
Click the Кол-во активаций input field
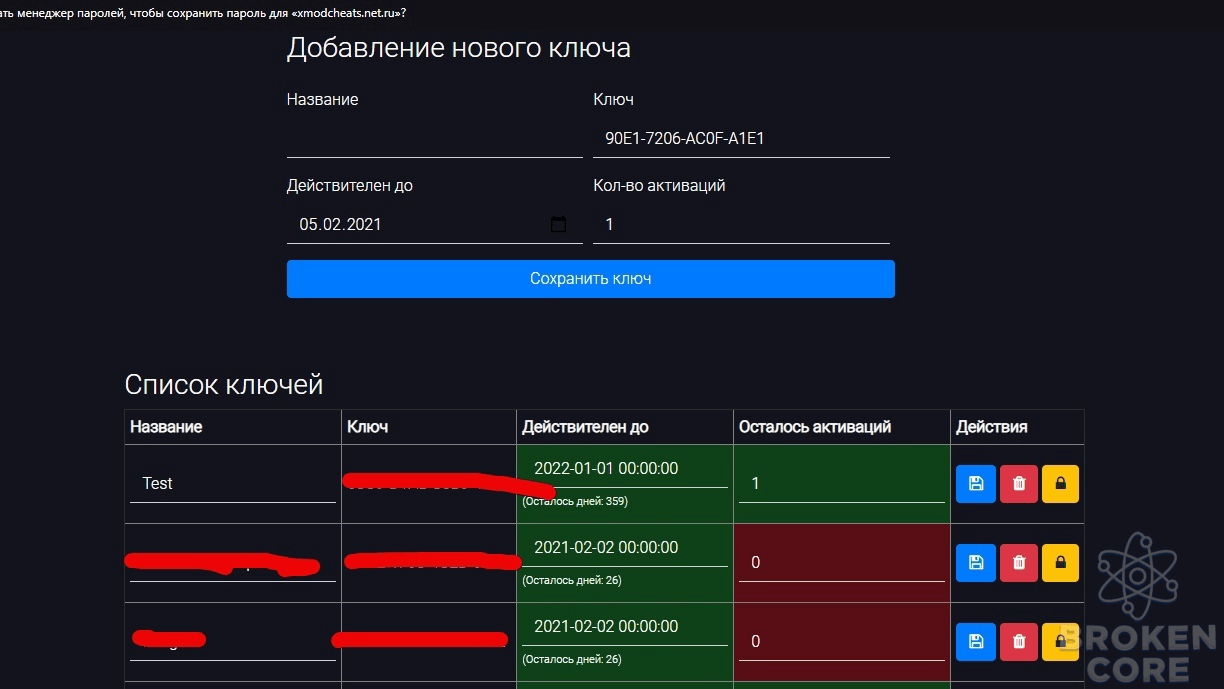pos(741,224)
